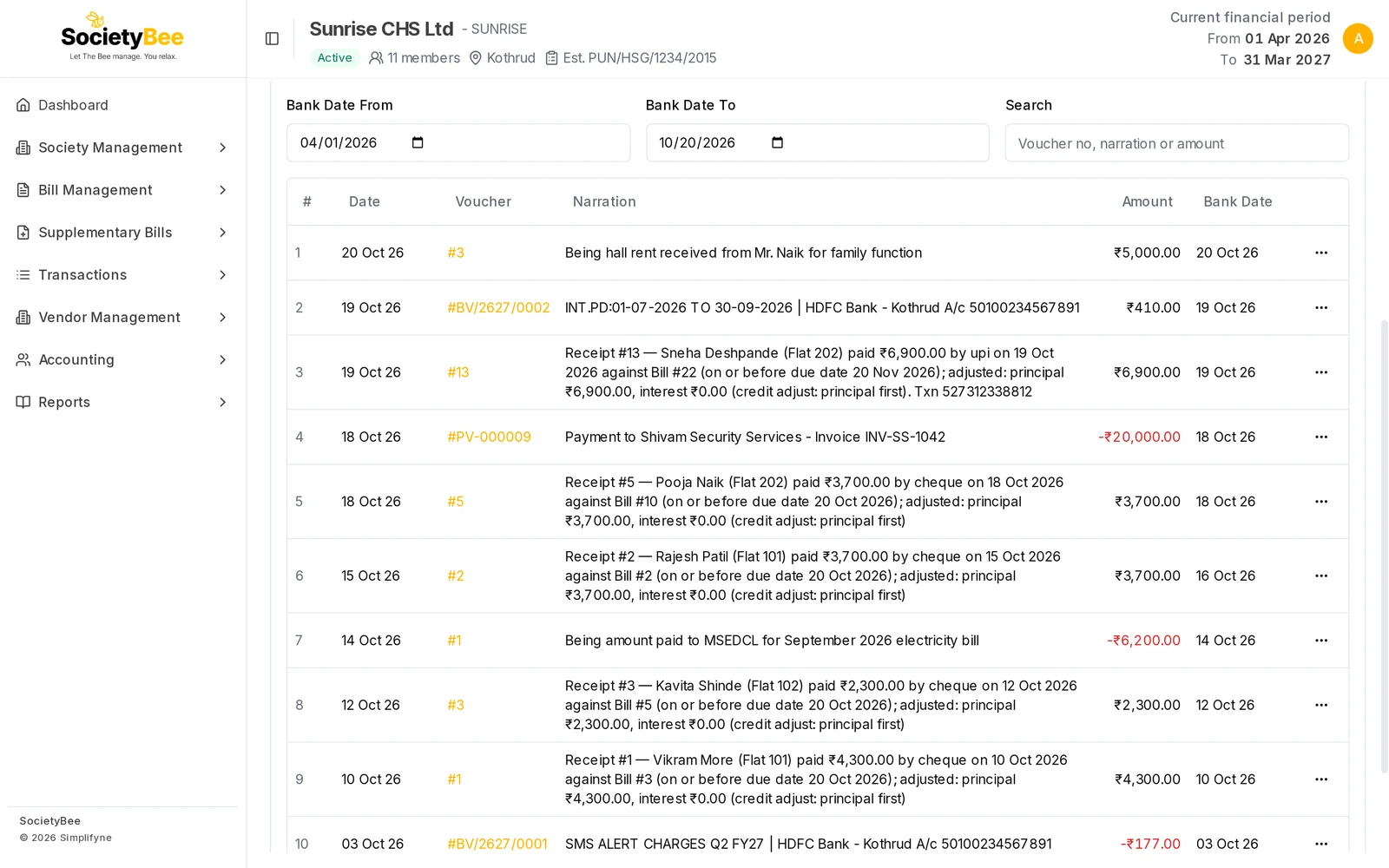The height and width of the screenshot is (868, 1389).
Task: Click the Accounting users icon
Action: coord(23,359)
